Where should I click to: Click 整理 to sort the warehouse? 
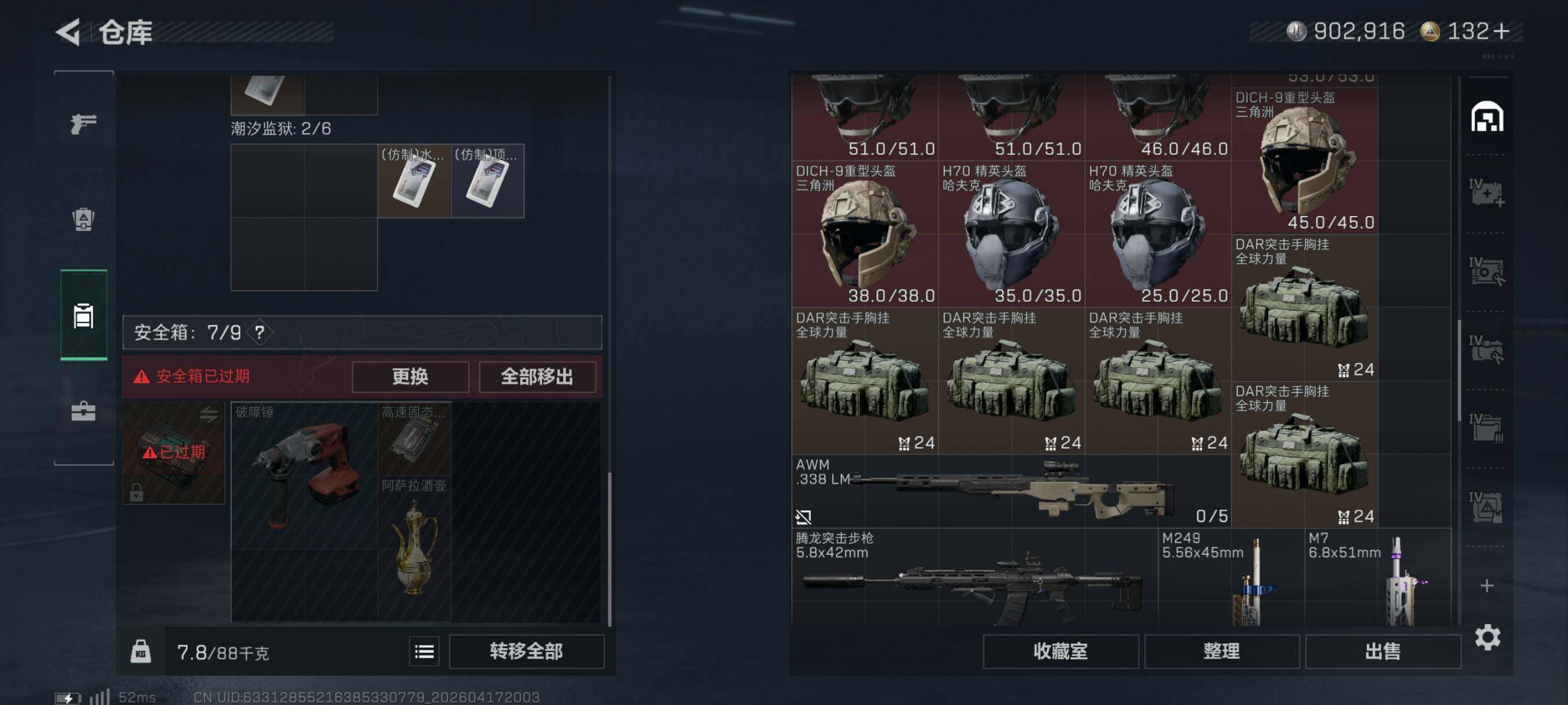(1222, 651)
